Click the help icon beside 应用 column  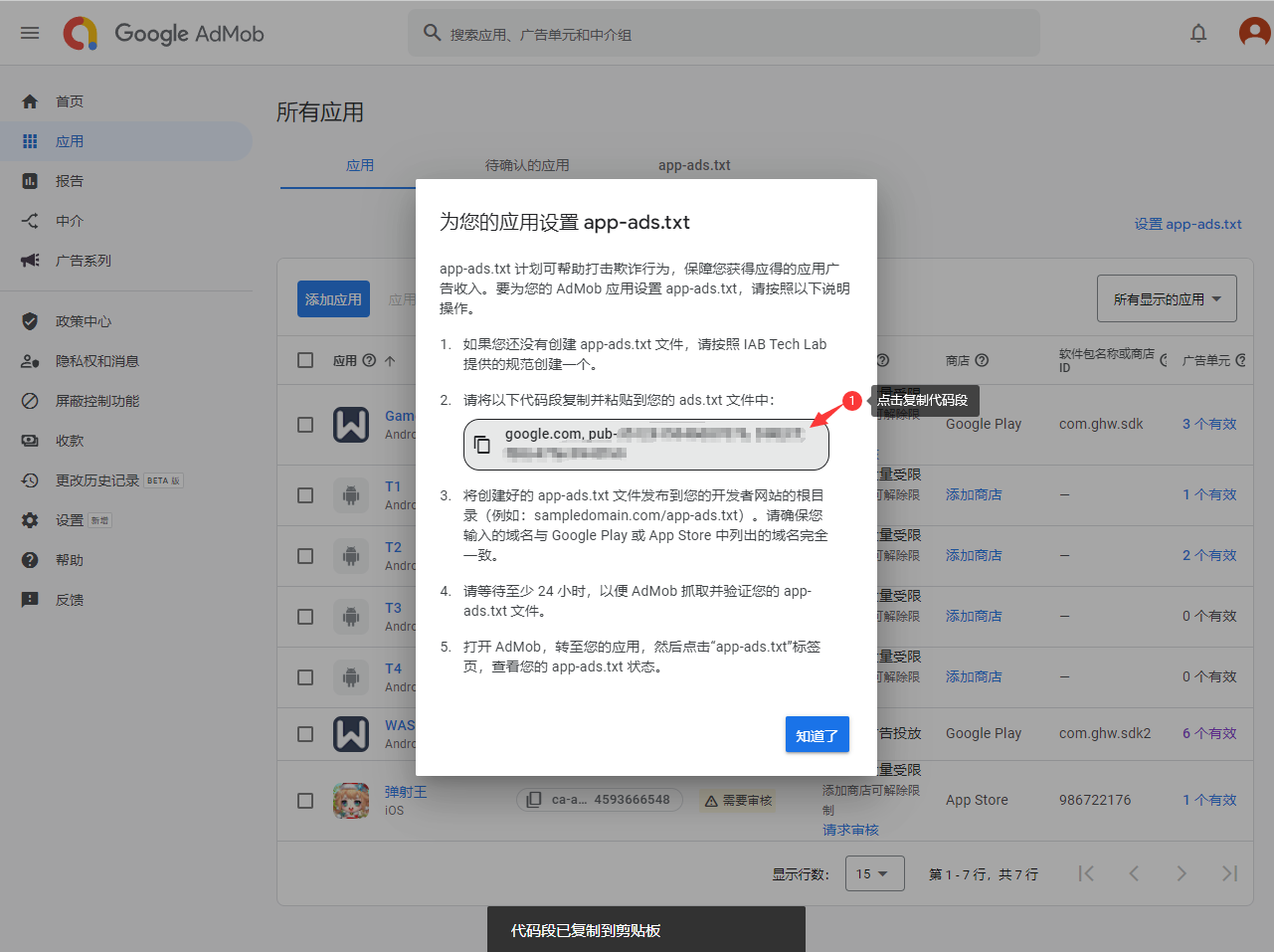coord(369,360)
